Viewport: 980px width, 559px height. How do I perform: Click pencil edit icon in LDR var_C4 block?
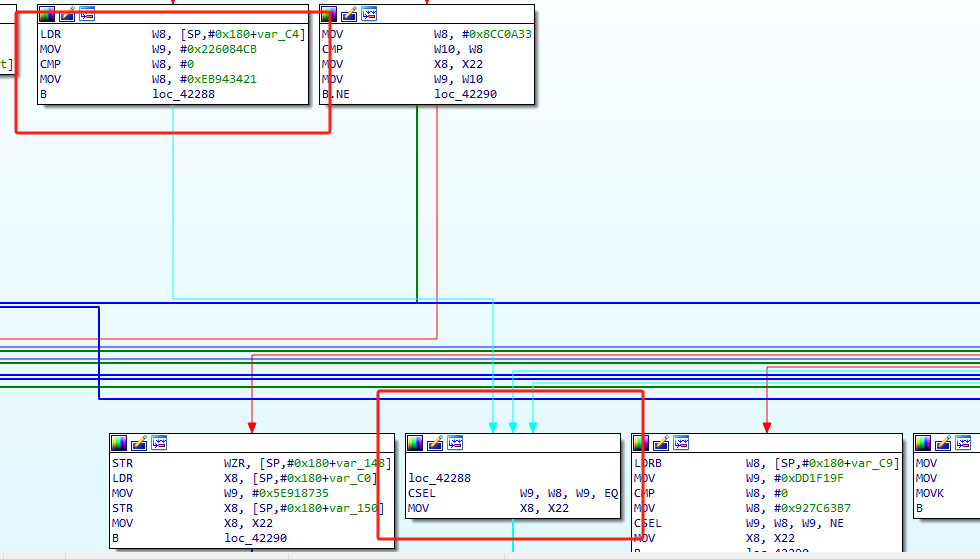click(x=67, y=14)
